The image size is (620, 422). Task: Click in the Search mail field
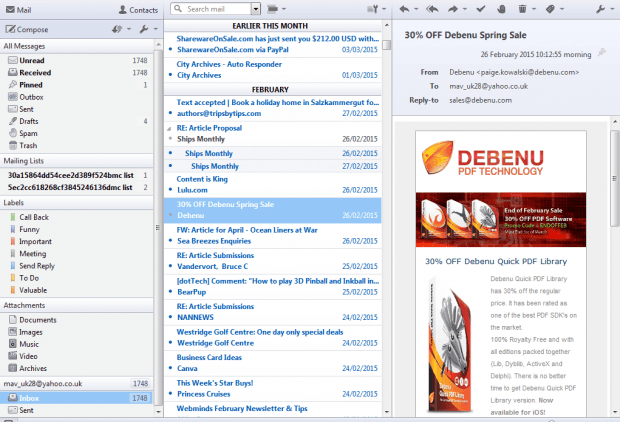(x=215, y=9)
